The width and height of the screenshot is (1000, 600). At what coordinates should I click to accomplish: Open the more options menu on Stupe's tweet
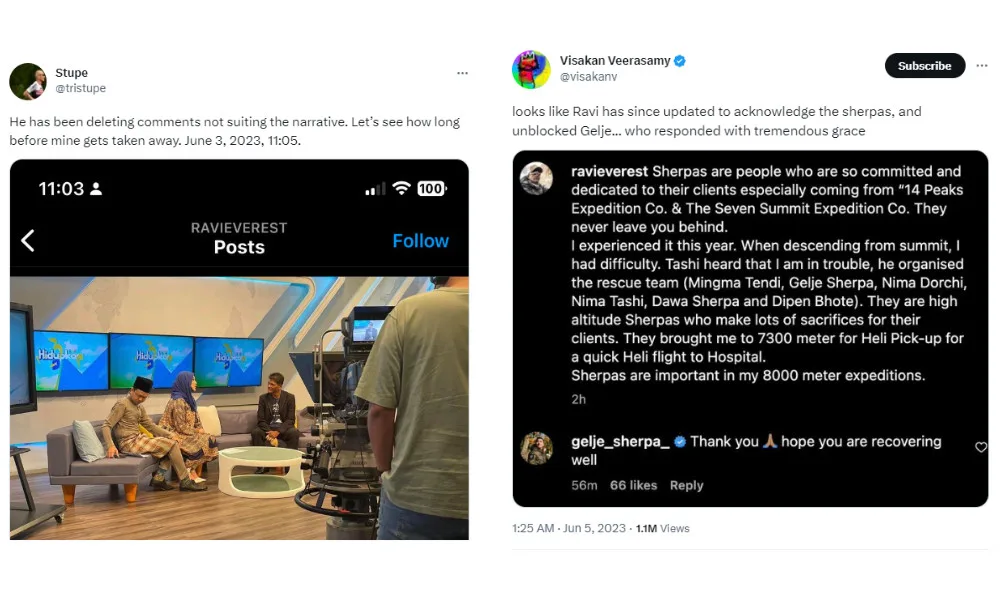click(462, 73)
